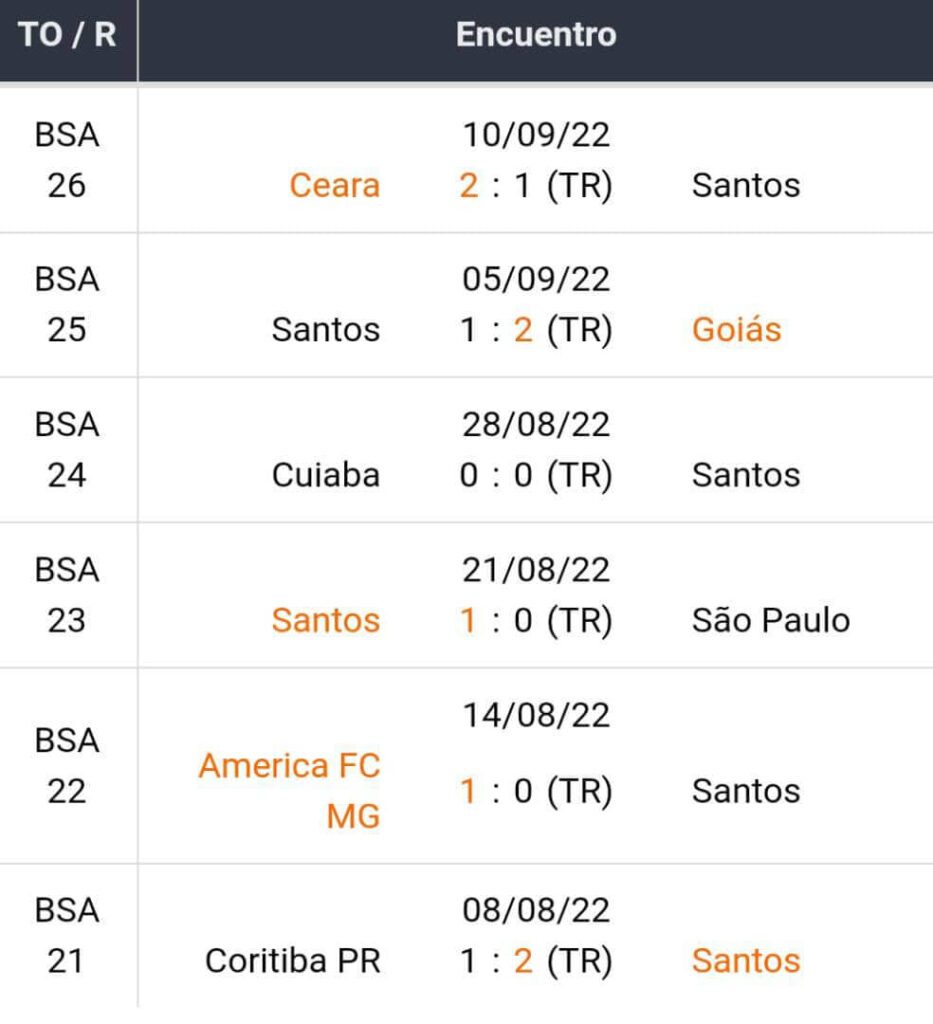Image resolution: width=933 pixels, height=1024 pixels.
Task: Select the BSA 24 round cell
Action: pos(67,450)
